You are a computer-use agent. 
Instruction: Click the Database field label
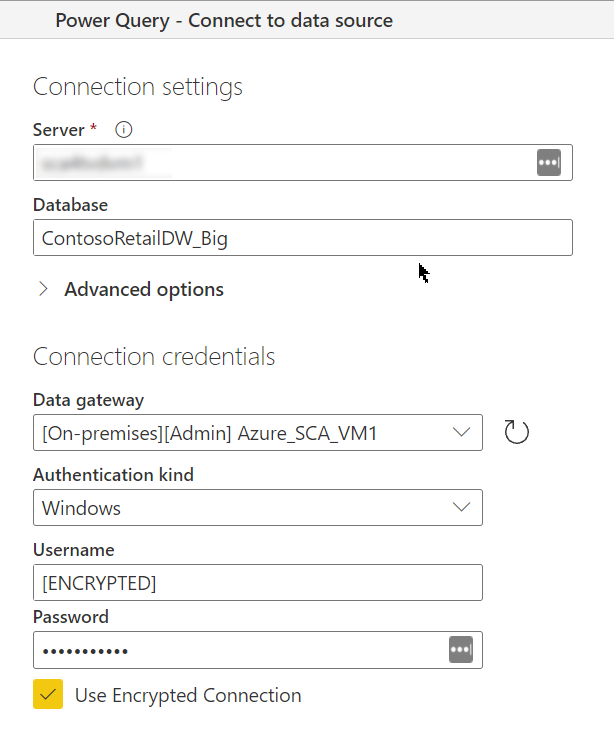point(70,205)
